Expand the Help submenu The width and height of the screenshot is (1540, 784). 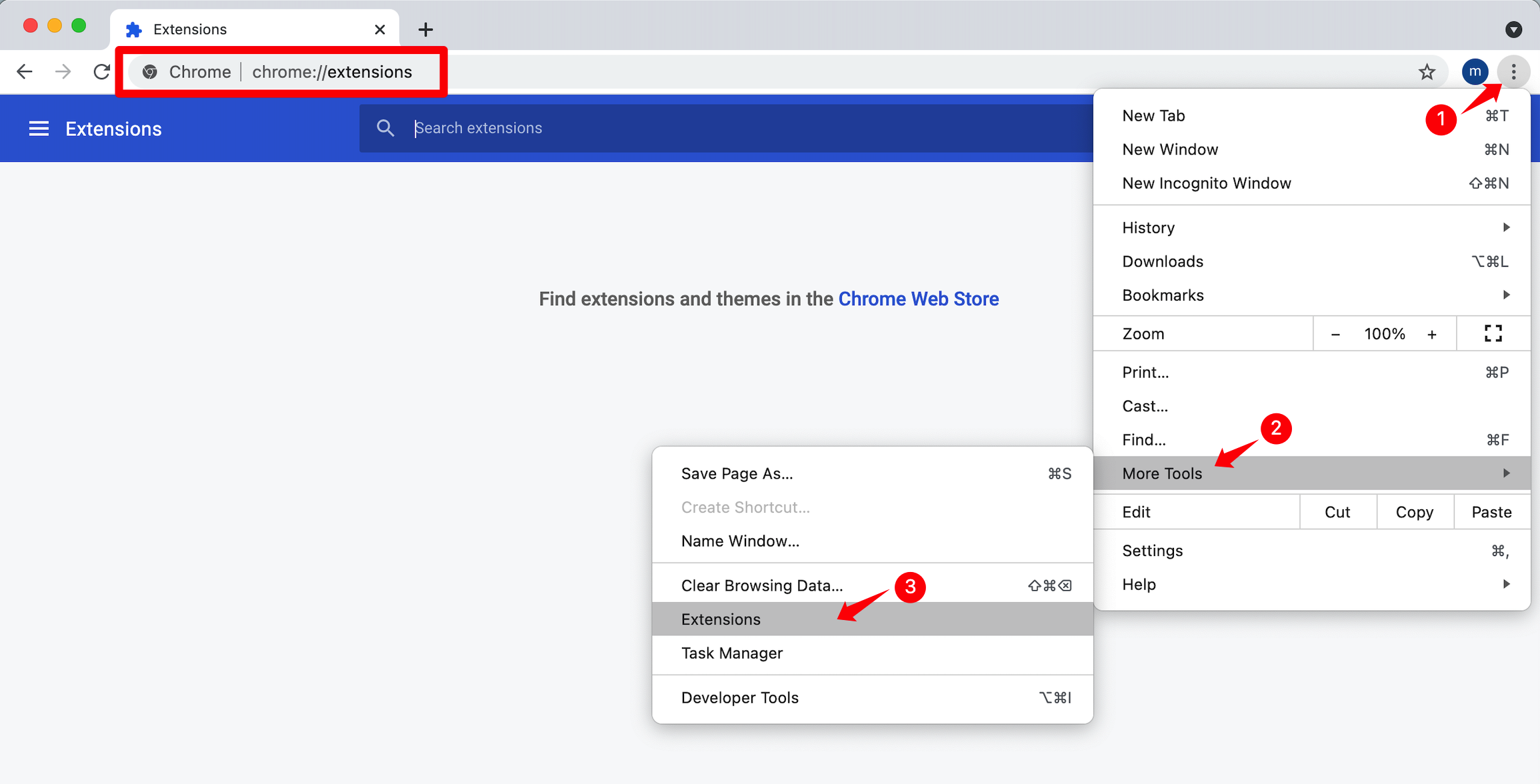pyautogui.click(x=1312, y=585)
